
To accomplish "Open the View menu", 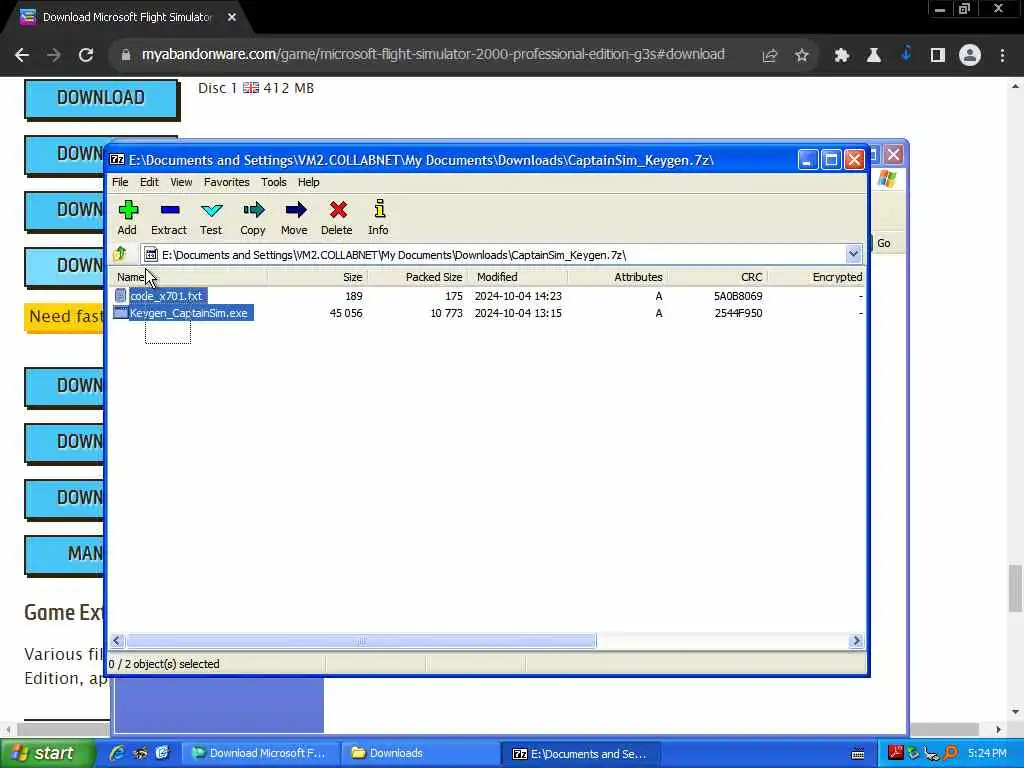I will point(181,182).
